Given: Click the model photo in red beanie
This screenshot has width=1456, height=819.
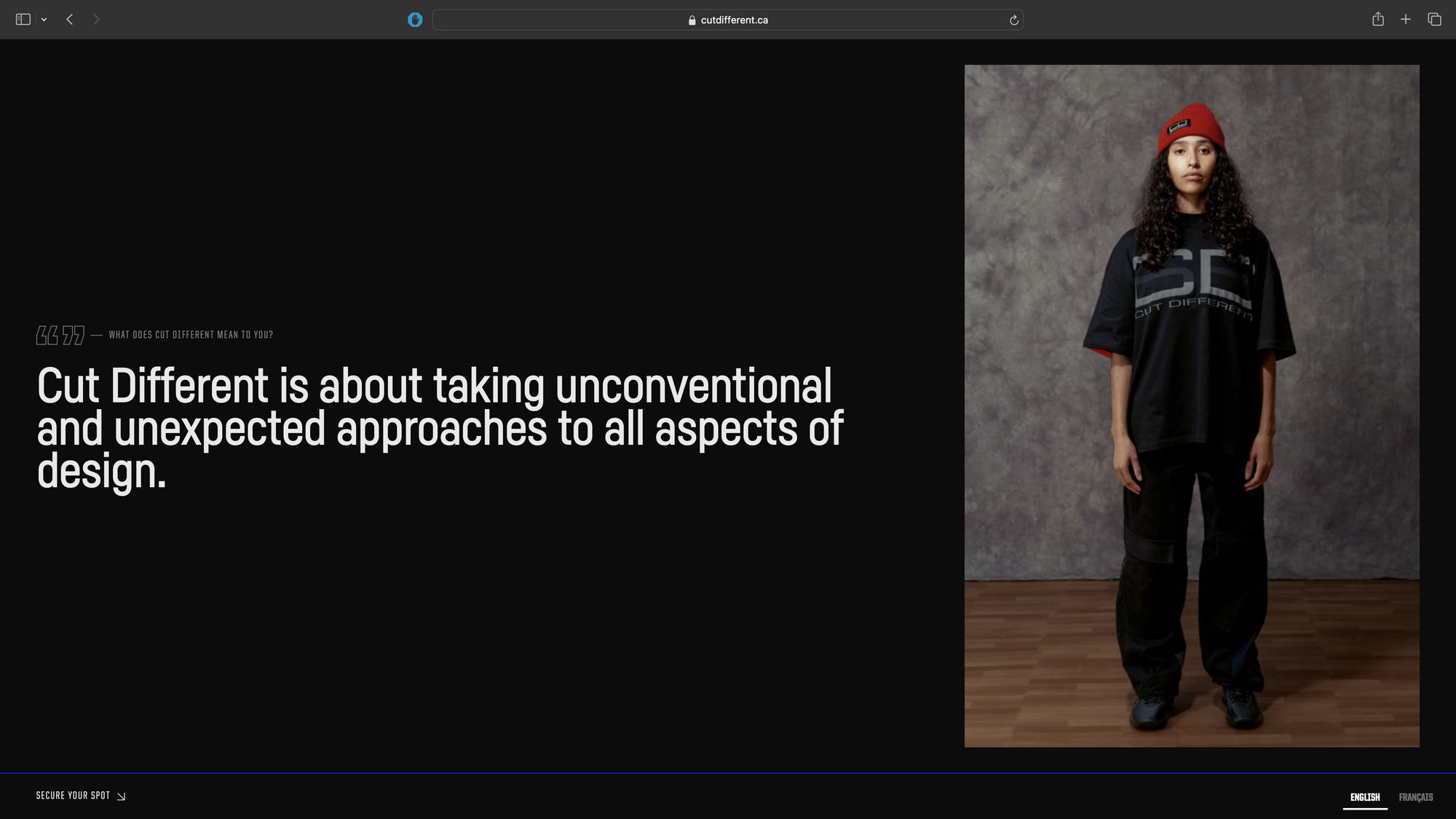Looking at the screenshot, I should coord(1191,405).
